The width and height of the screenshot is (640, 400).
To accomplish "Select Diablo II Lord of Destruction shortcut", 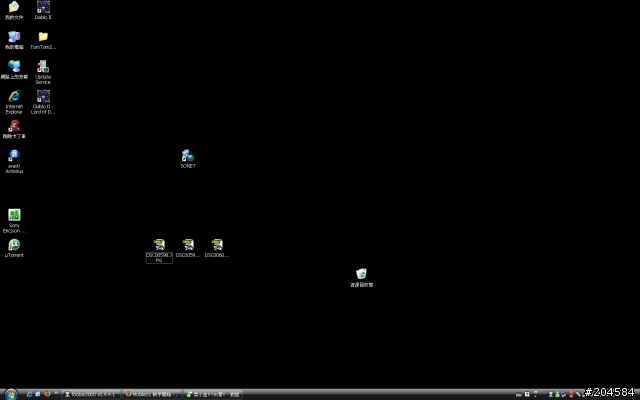I will tap(43, 102).
